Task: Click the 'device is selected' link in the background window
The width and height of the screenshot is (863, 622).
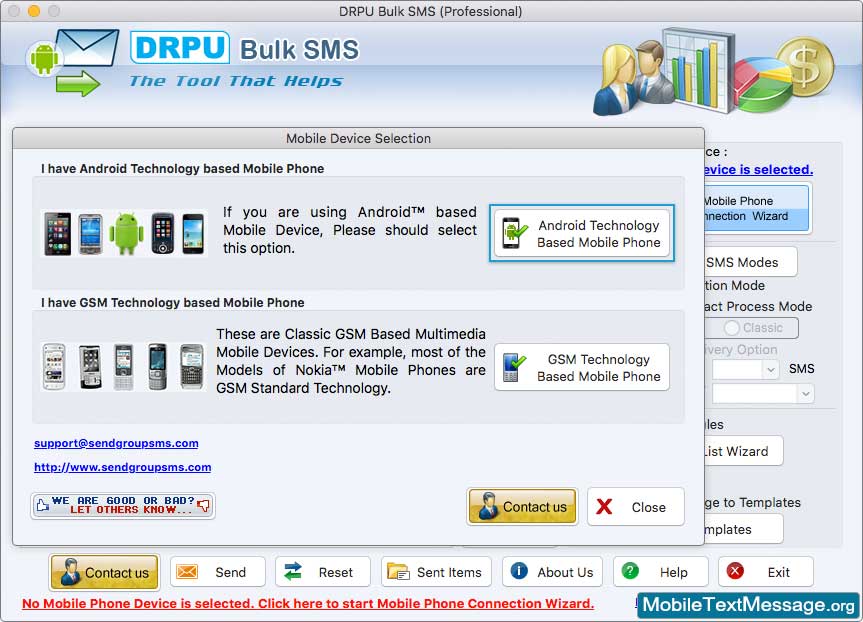Action: (758, 170)
